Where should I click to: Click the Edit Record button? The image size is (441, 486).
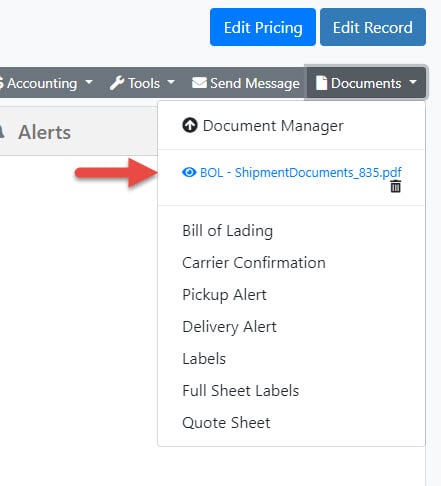[x=373, y=27]
